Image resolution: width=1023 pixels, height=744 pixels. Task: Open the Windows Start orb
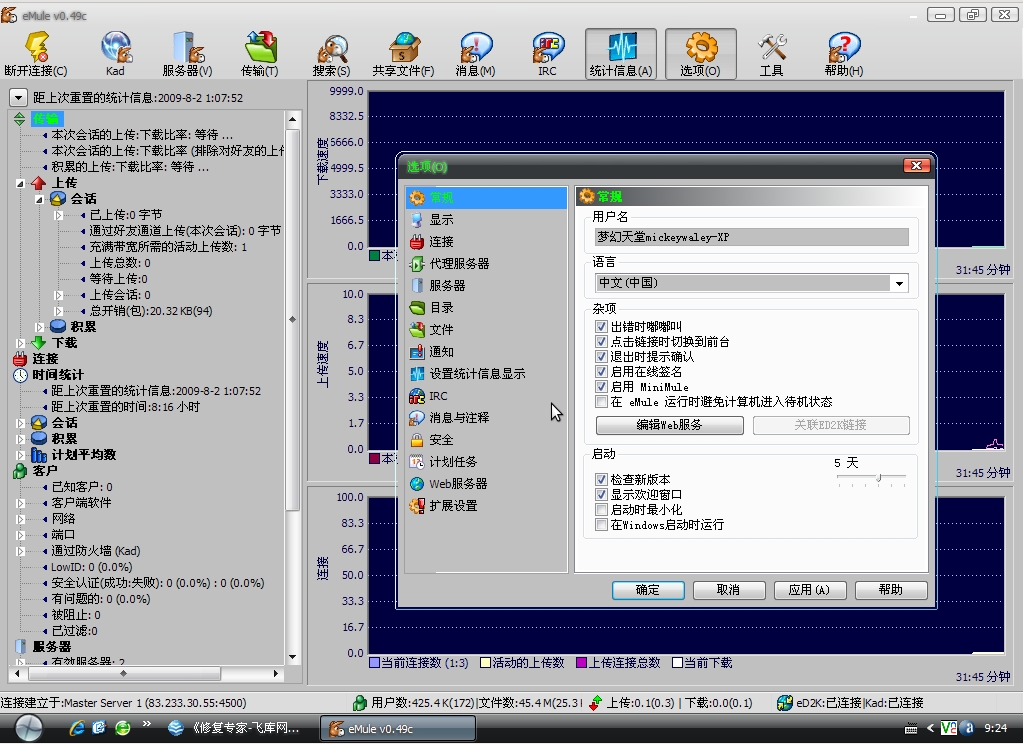[x=29, y=727]
